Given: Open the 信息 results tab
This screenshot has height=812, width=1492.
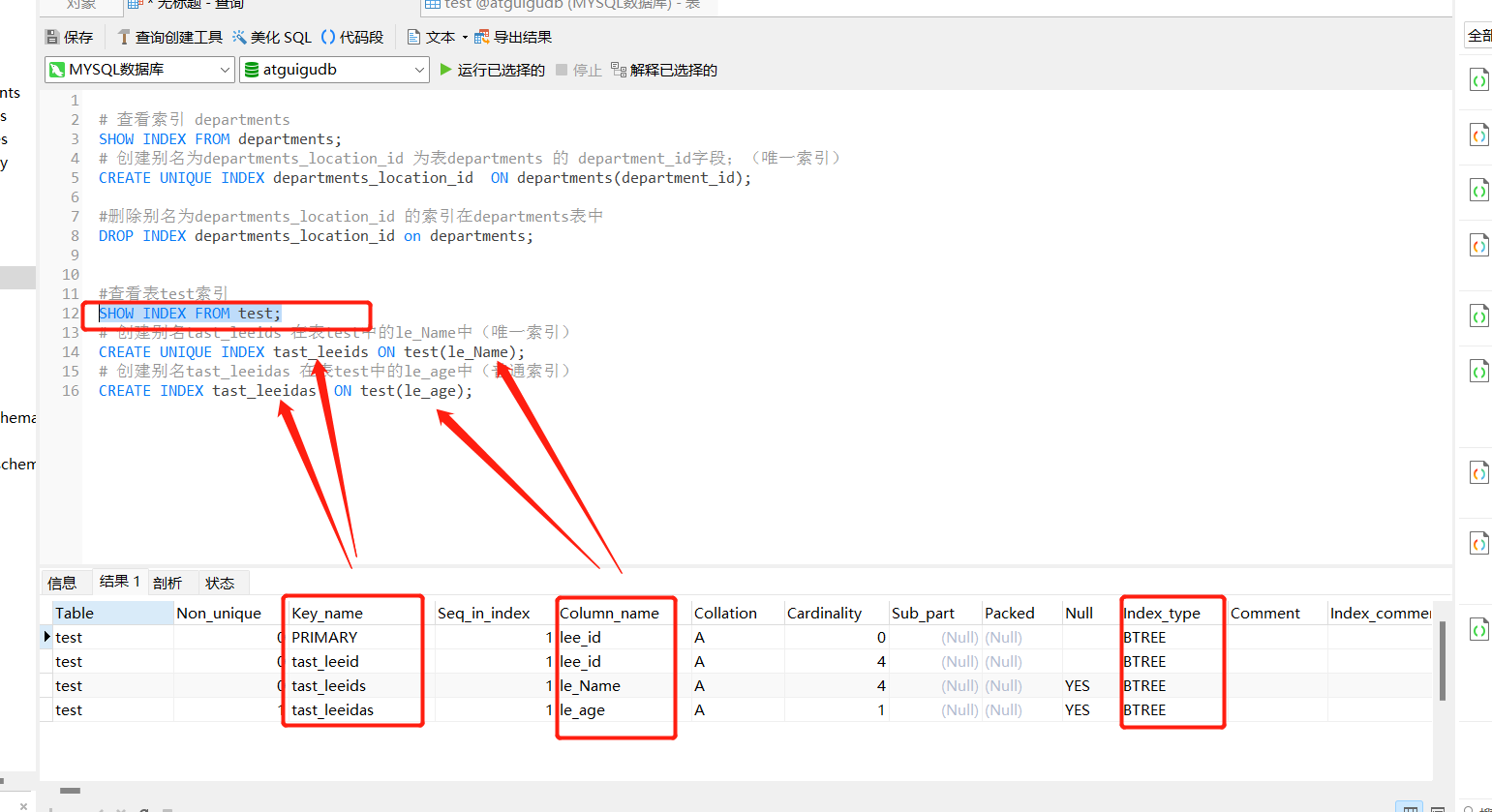Looking at the screenshot, I should 62,583.
